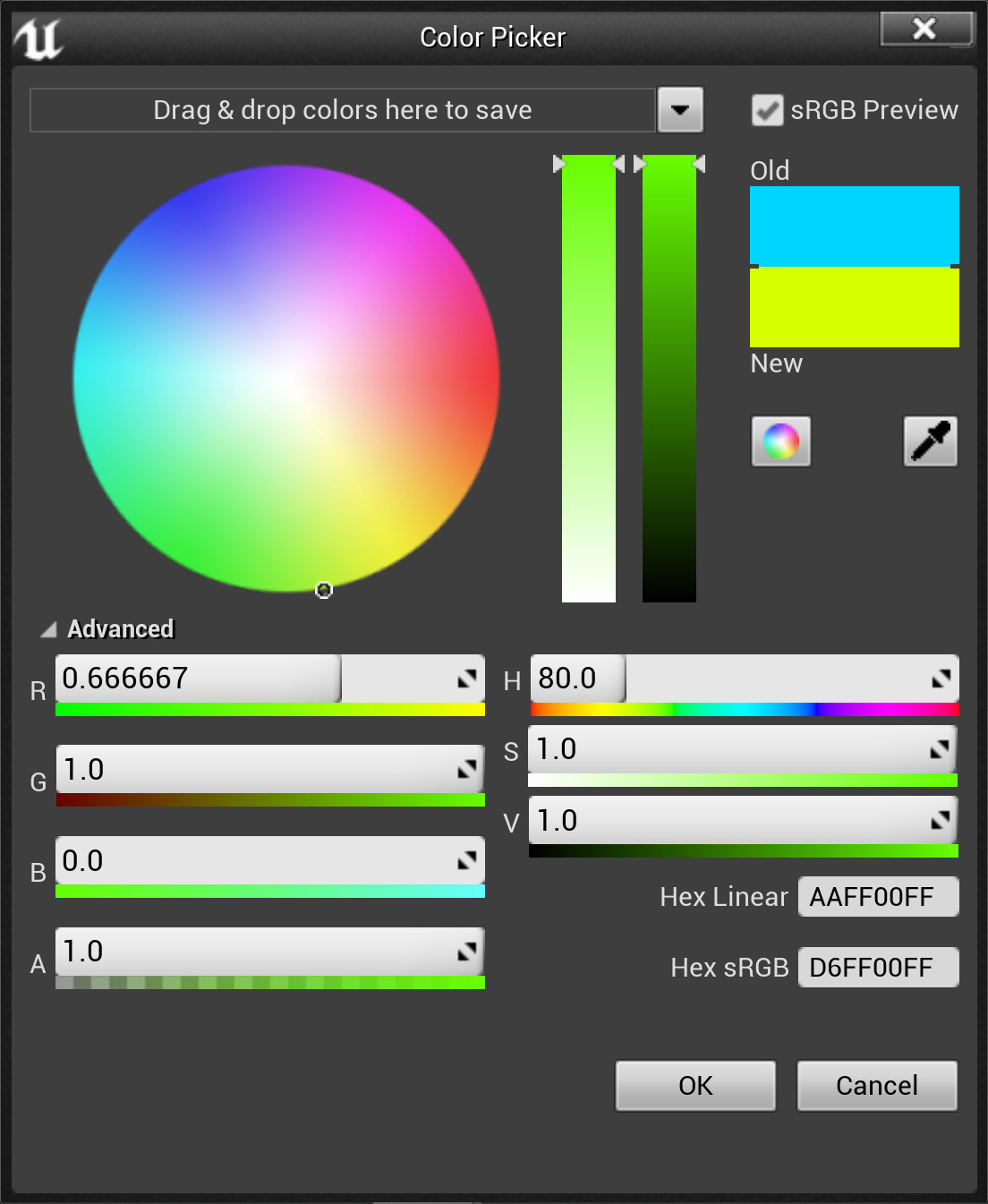The image size is (988, 1204).
Task: Click the saturation vertical slider bar
Action: point(588,378)
